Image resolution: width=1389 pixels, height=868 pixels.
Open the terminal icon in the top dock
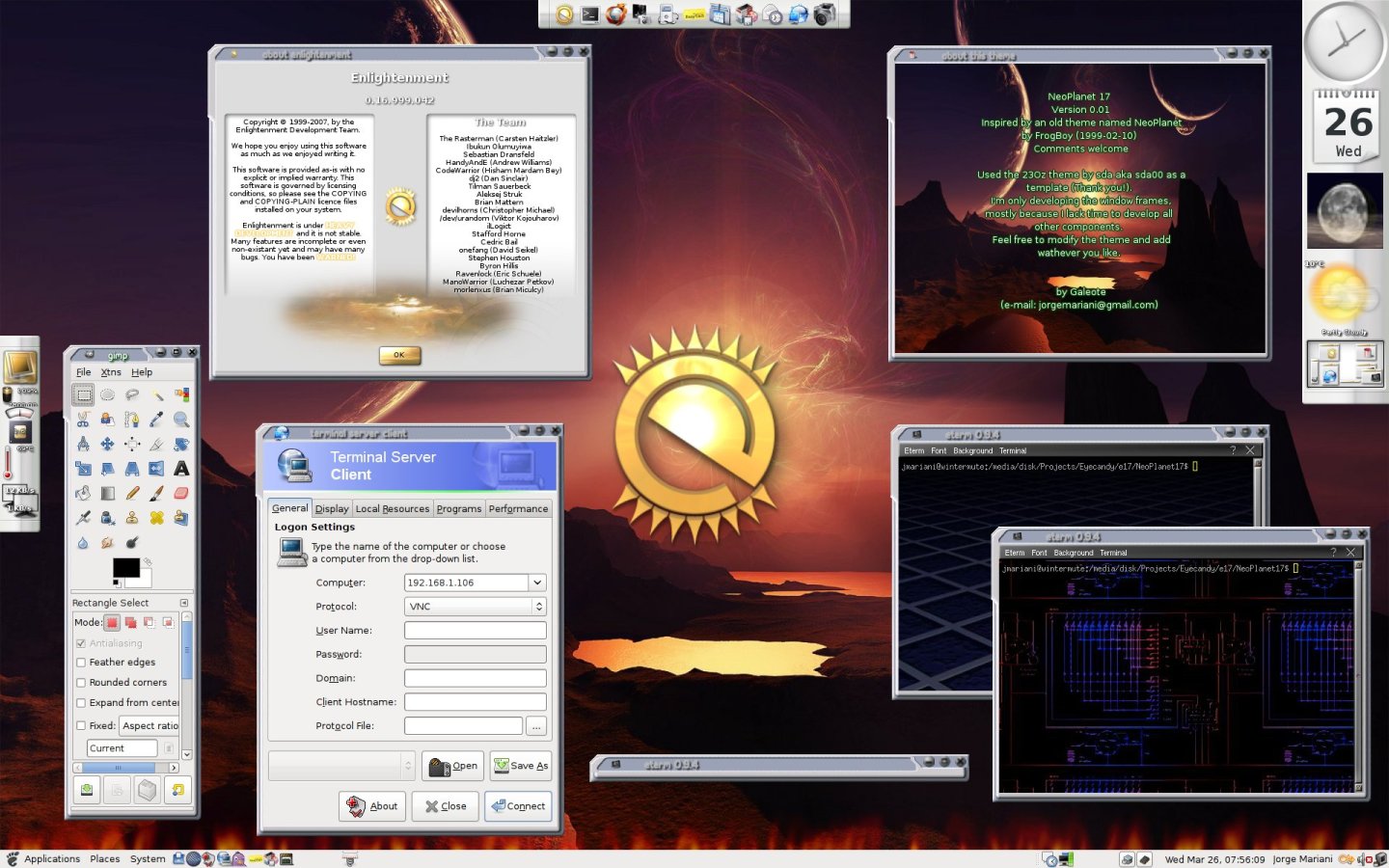pos(590,14)
